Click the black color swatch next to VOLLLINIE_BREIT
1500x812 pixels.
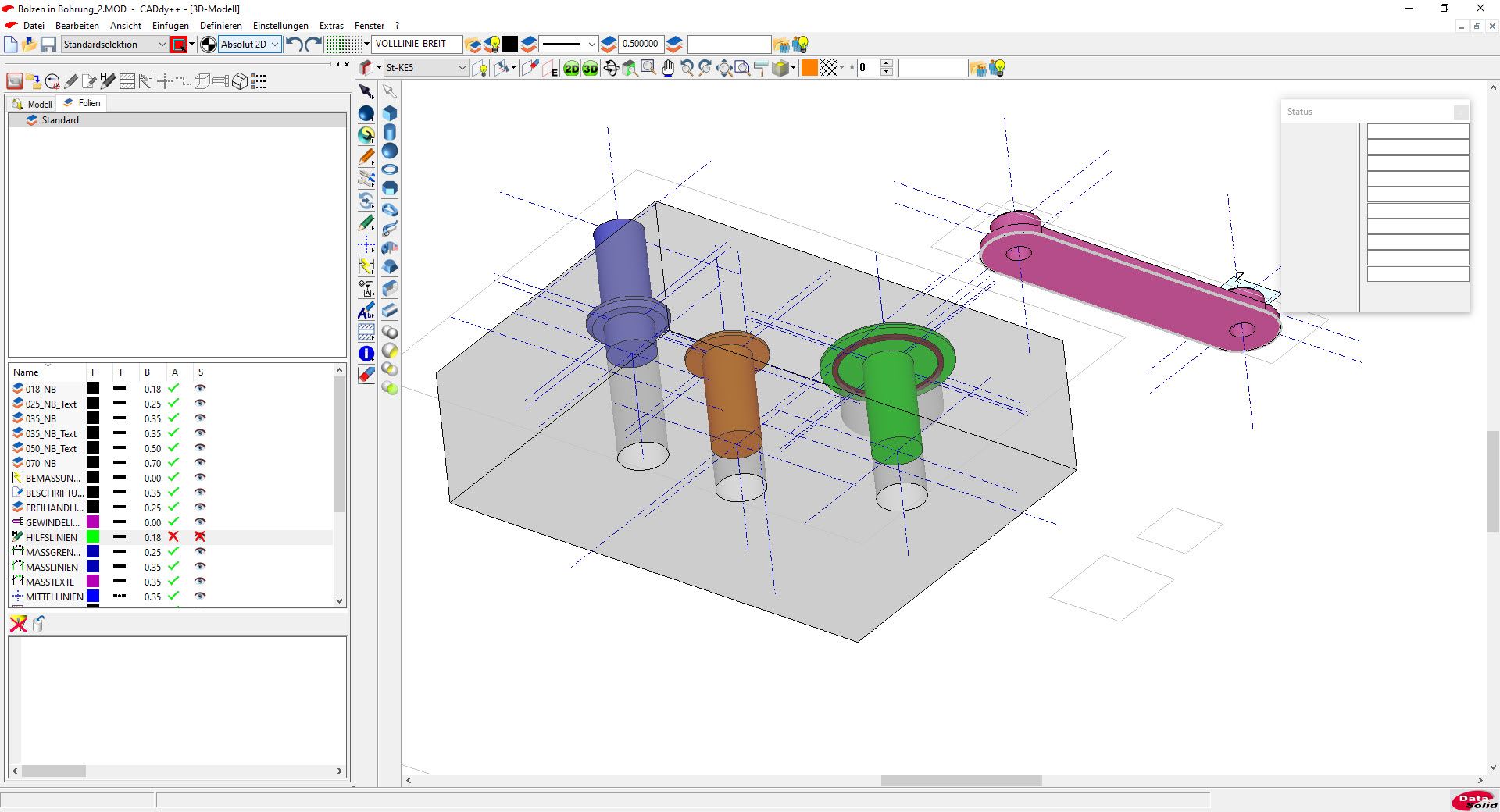tap(509, 45)
